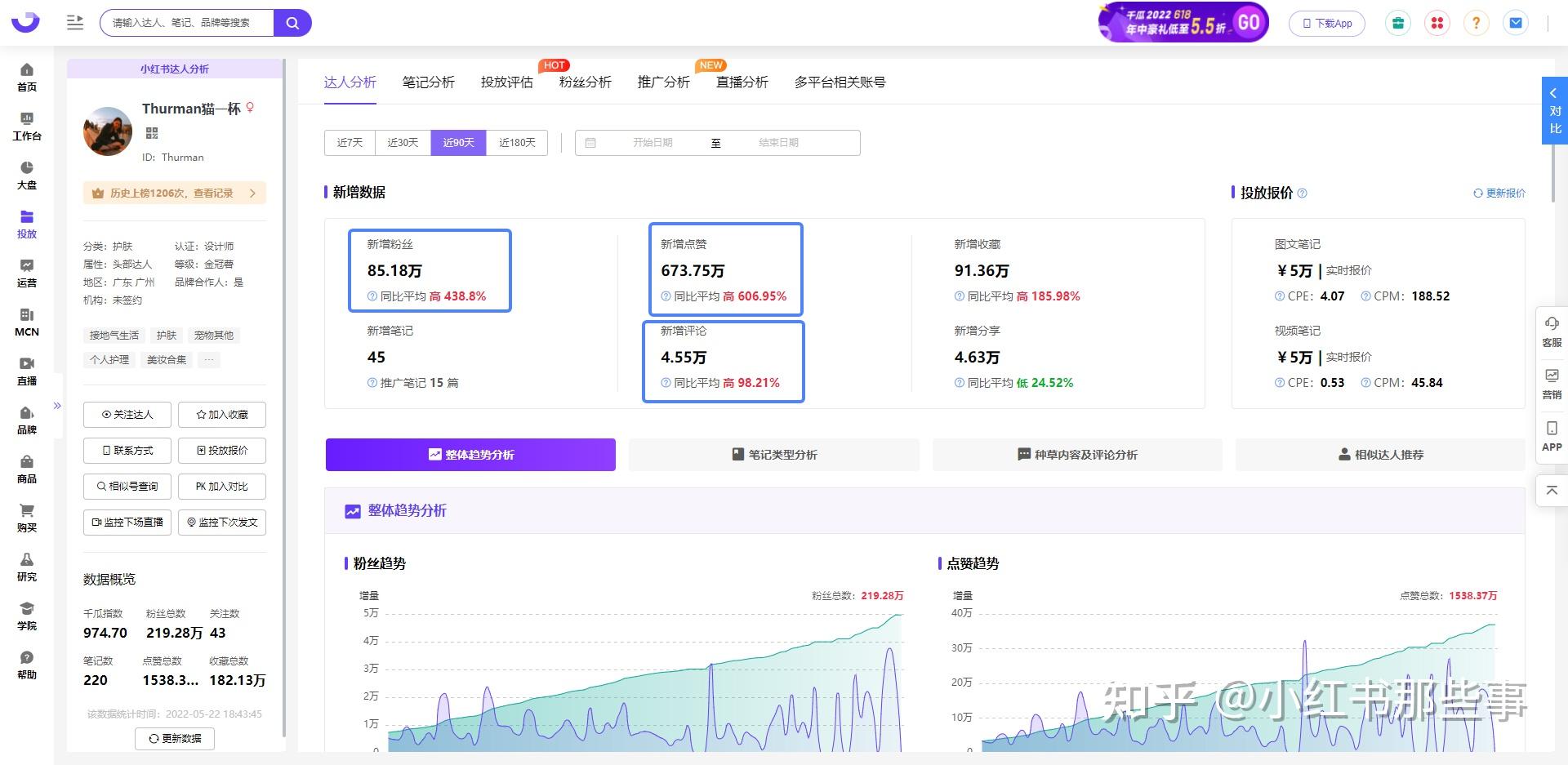Click the 下载App button

(x=1327, y=23)
